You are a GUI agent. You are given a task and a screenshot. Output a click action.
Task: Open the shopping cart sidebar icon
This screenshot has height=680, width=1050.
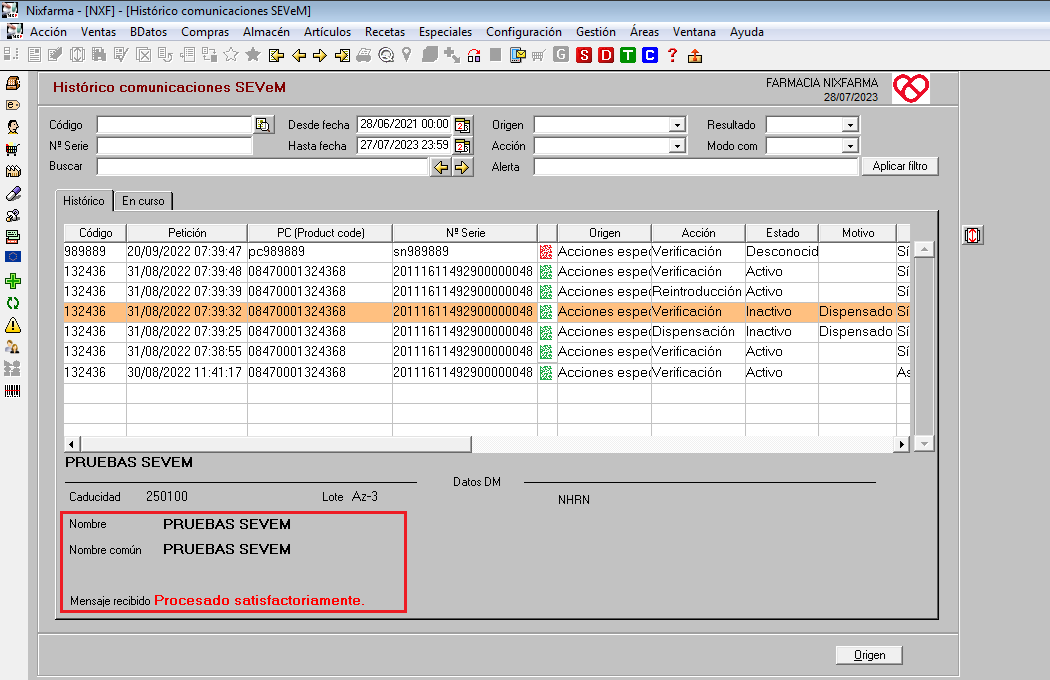(13, 149)
